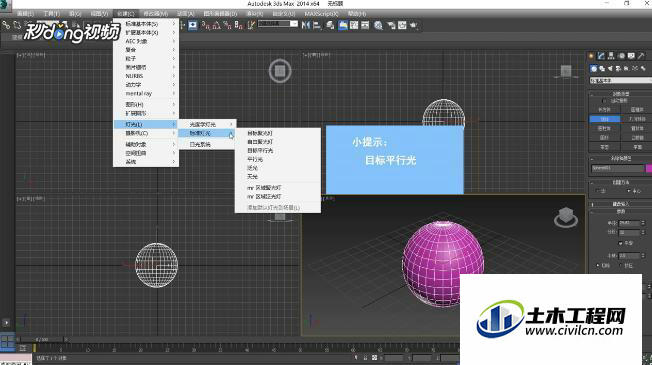
Task: Toggle the Smooth checkbox under sphere parameters
Action: click(x=620, y=243)
